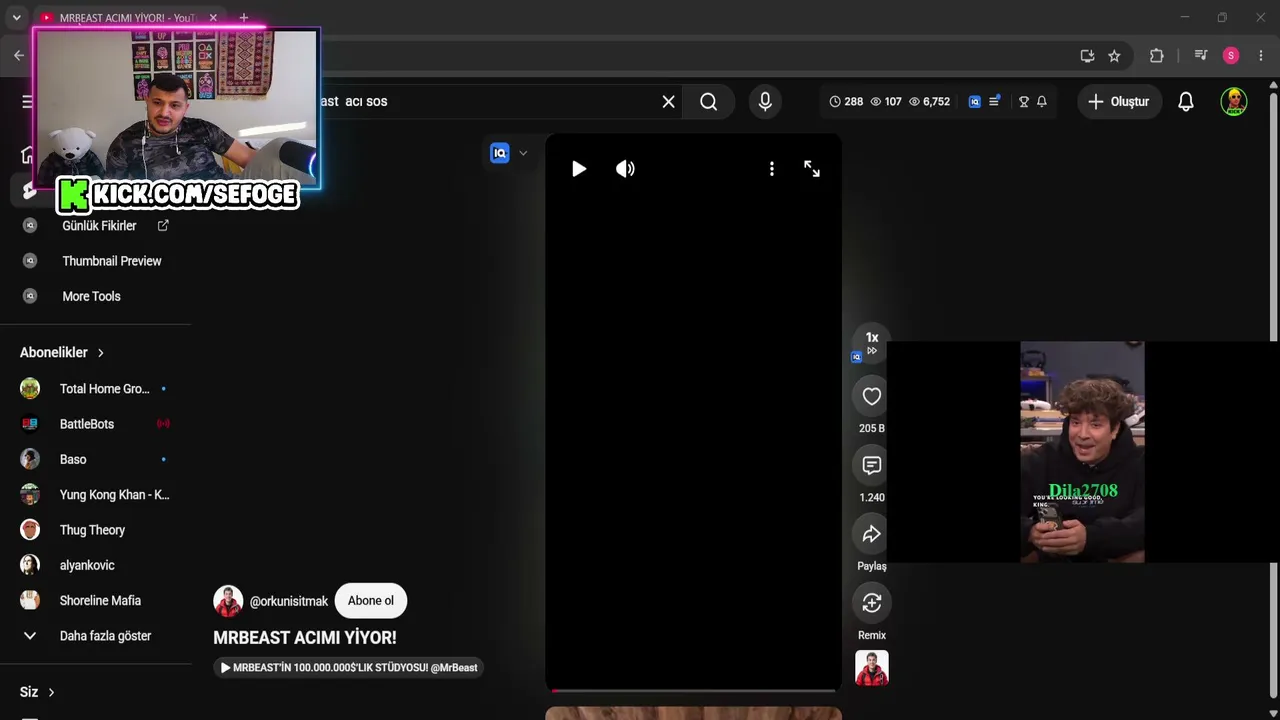1280x720 pixels.
Task: Play the Shorts video
Action: pos(579,169)
